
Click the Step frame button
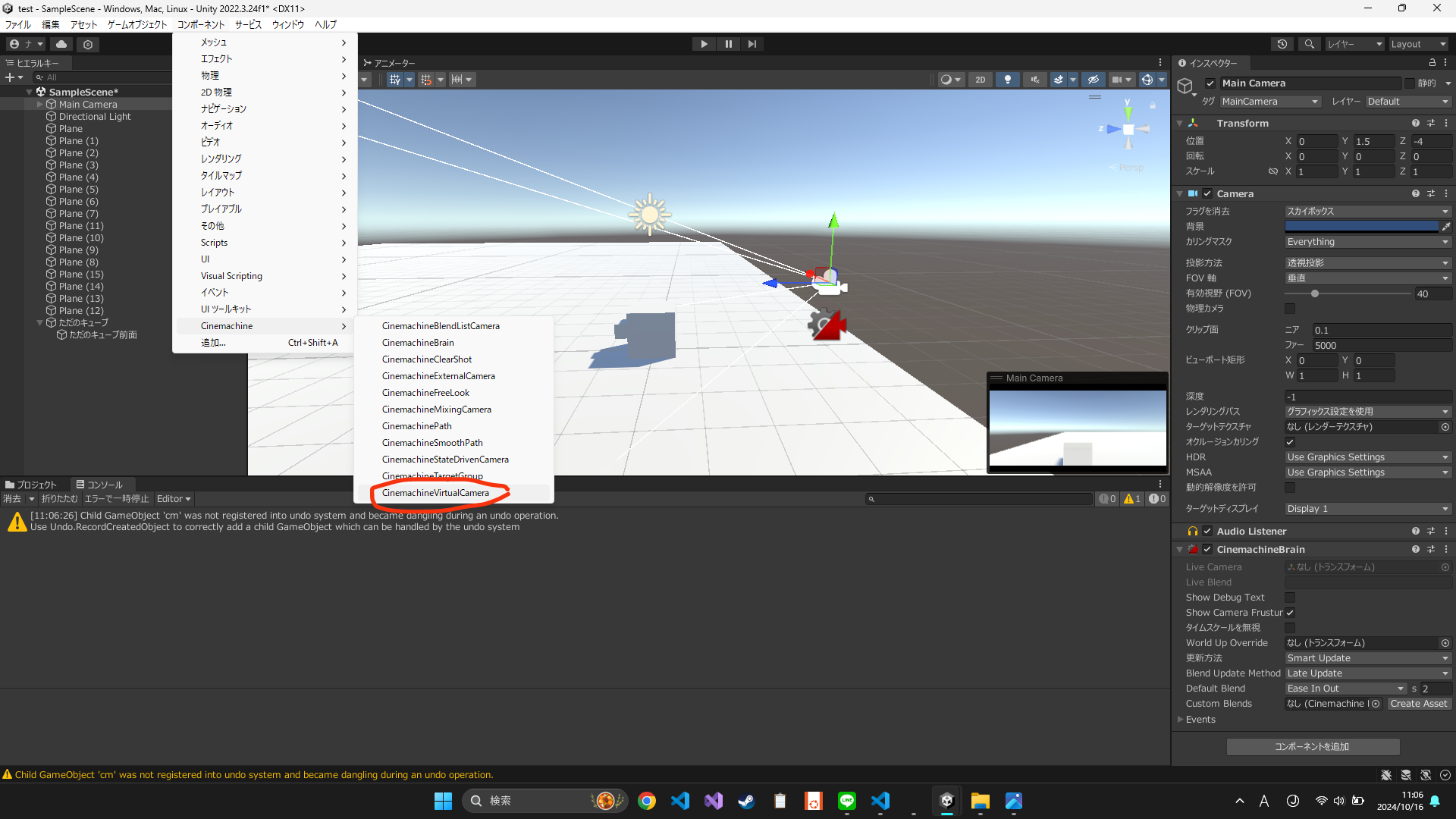[x=752, y=44]
